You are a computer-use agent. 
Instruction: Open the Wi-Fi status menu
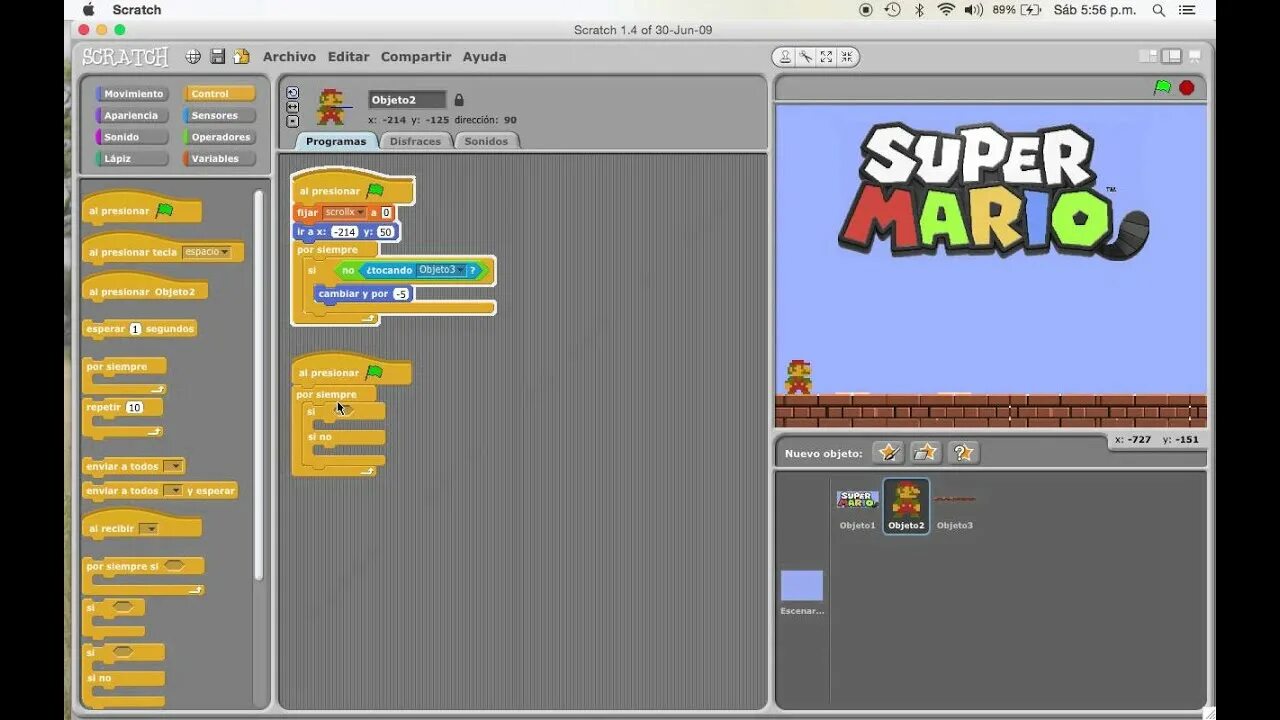tap(946, 10)
